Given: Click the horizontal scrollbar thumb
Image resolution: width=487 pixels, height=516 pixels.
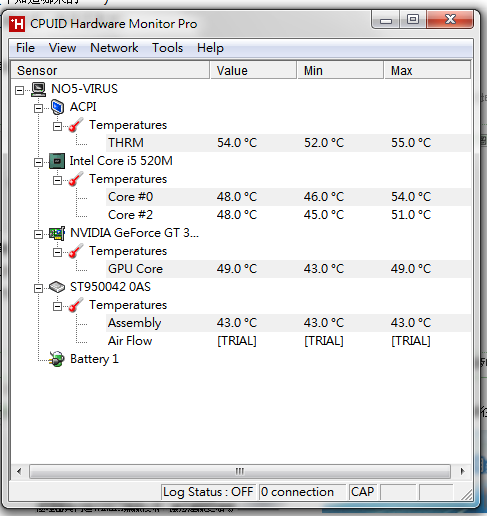Looking at the screenshot, I should 240,471.
